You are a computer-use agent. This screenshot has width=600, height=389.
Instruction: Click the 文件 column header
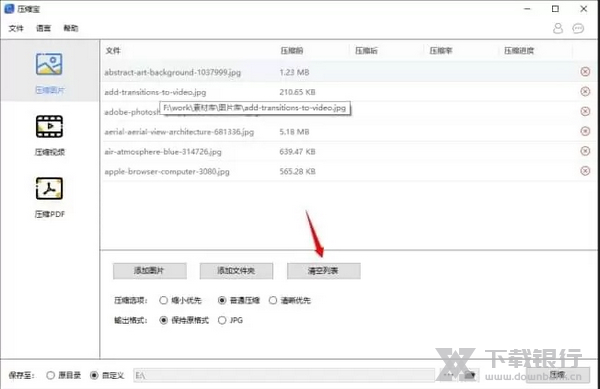pyautogui.click(x=113, y=50)
